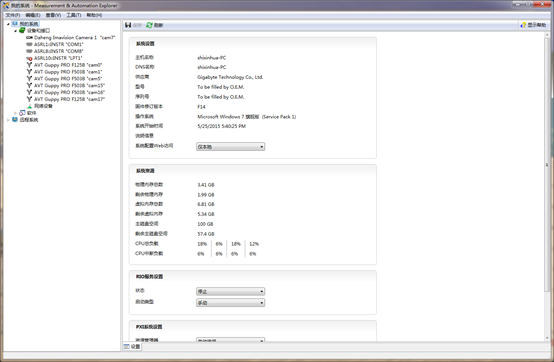Select AVT Guppy PRO F125B "cam17"
554x362 pixels.
[x=70, y=99]
